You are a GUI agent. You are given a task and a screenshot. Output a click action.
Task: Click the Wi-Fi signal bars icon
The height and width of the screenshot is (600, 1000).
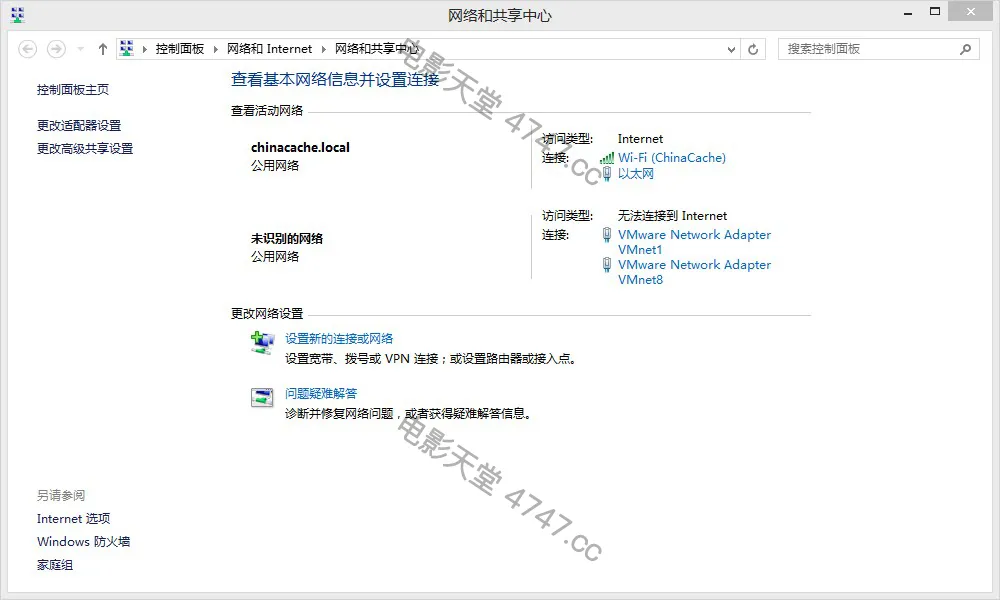click(x=606, y=158)
